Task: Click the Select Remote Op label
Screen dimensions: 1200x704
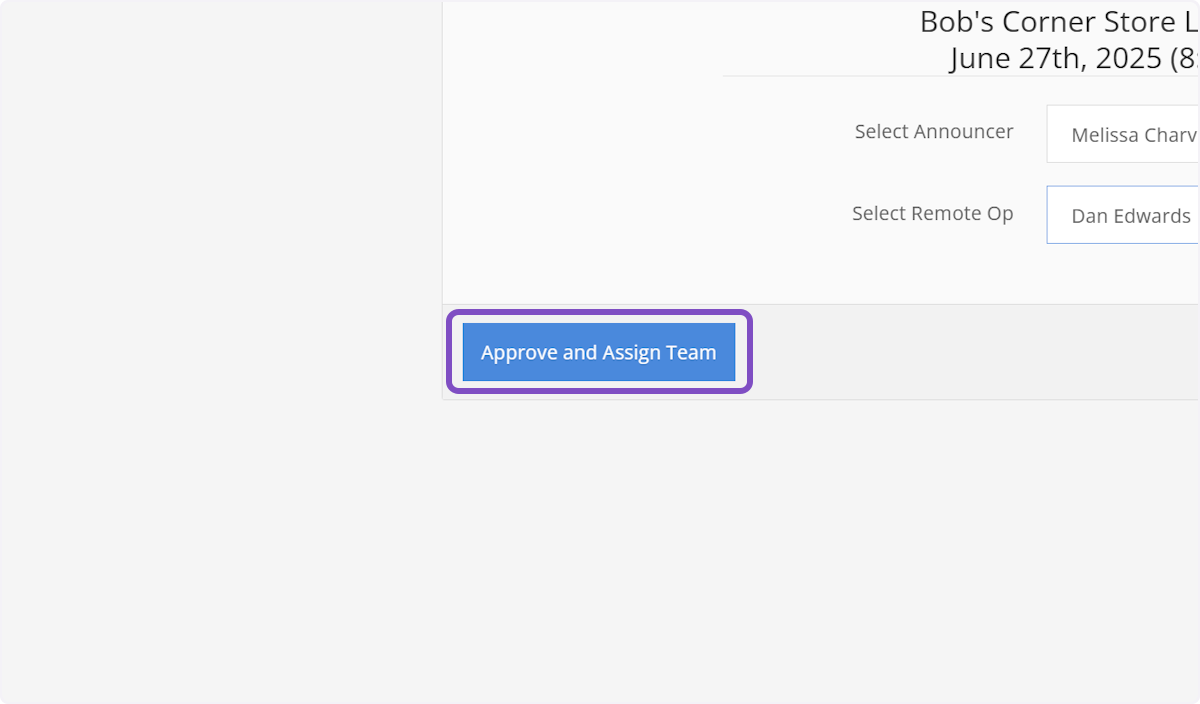Action: pos(932,213)
